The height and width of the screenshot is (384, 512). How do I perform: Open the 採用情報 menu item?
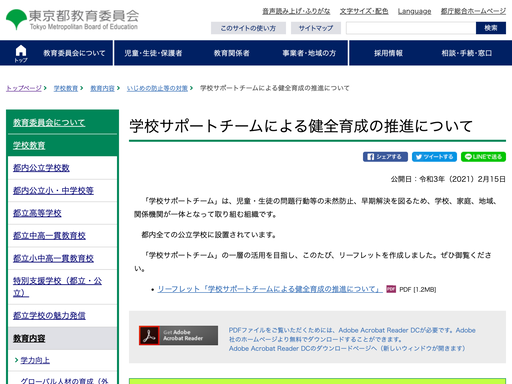[388, 53]
